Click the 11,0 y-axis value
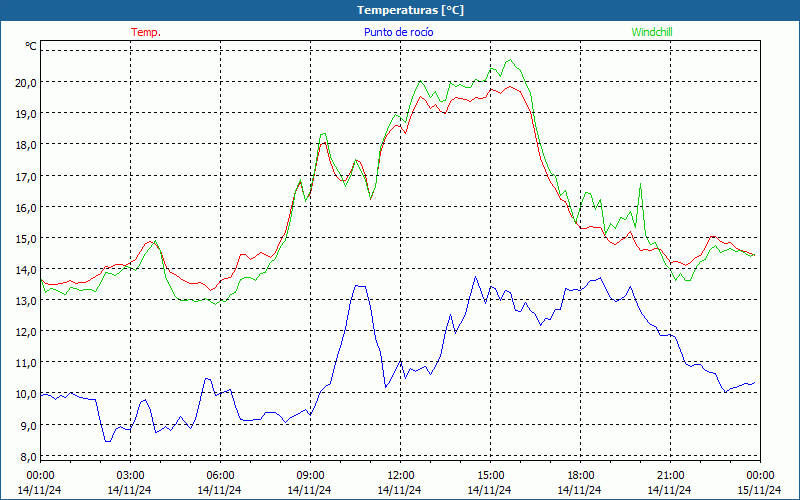Viewport: 800px width, 500px height. 26,363
